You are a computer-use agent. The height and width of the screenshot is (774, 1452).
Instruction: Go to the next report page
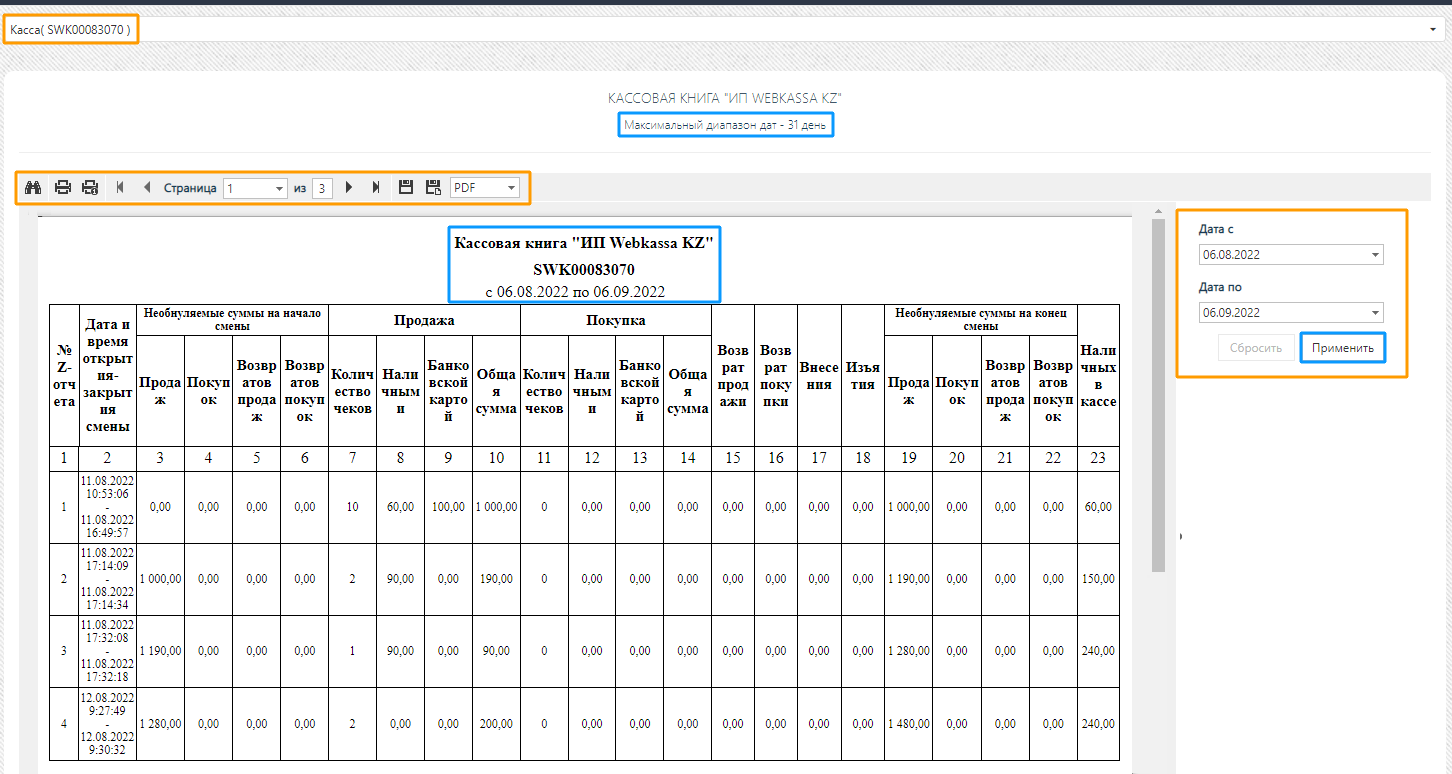[x=349, y=187]
